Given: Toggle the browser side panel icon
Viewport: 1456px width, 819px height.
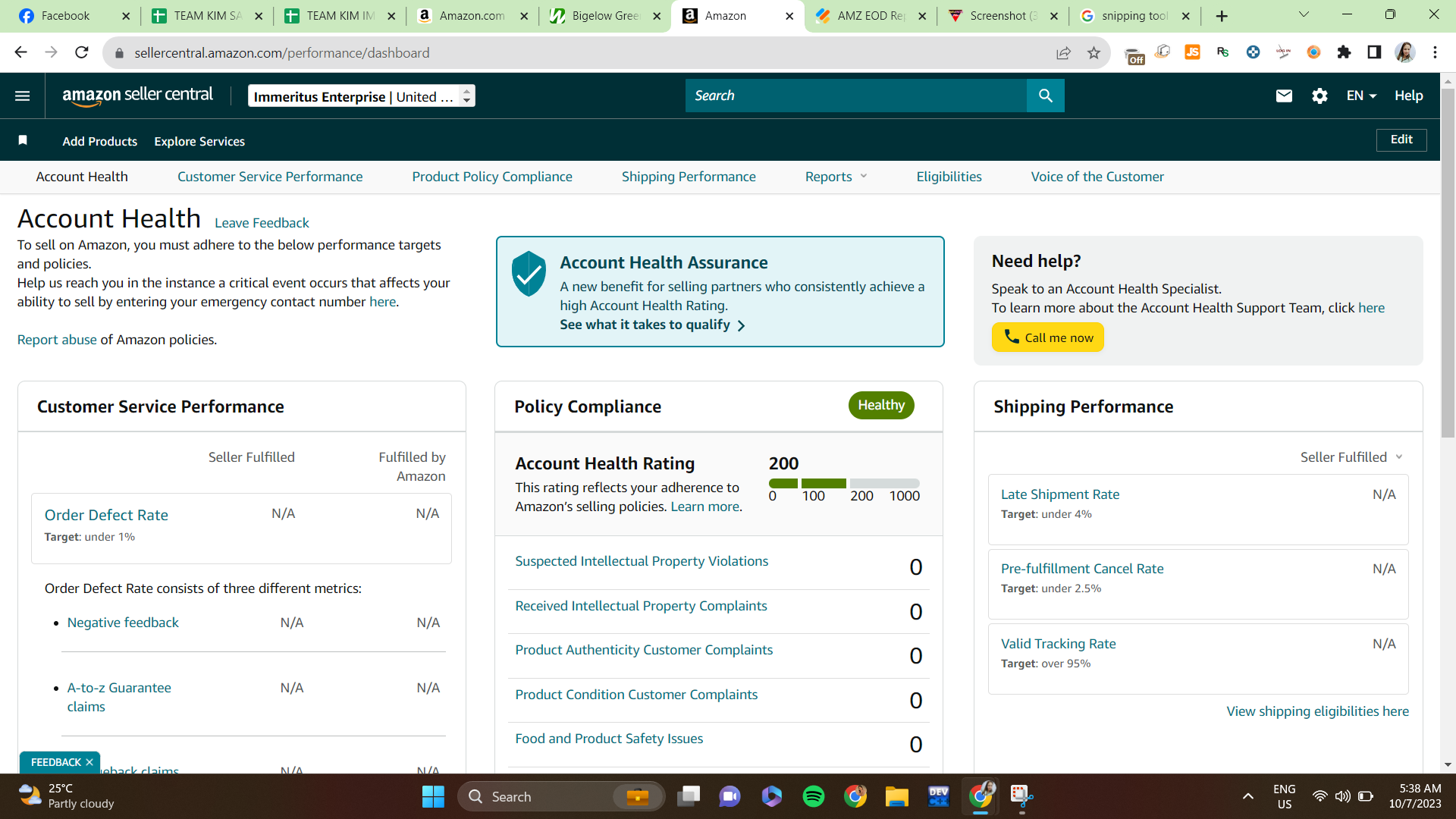Looking at the screenshot, I should point(1374,52).
